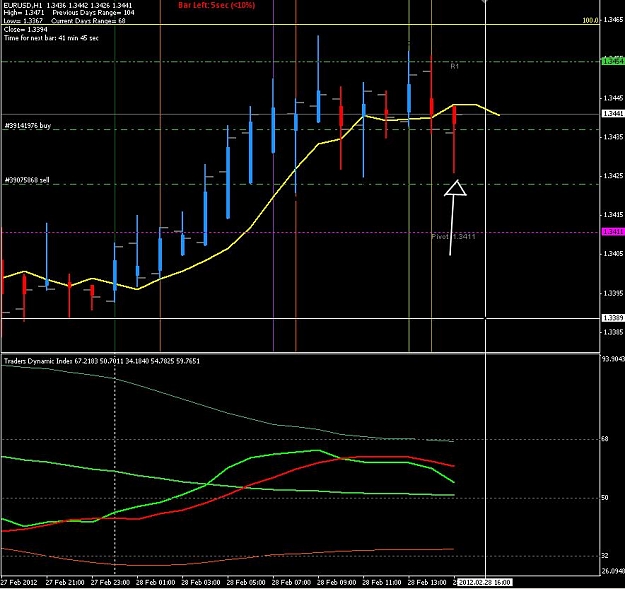Viewport: 625px width, 589px height.
Task: Click the "28 Feb 03:00" time axis label
Action: tap(201, 582)
